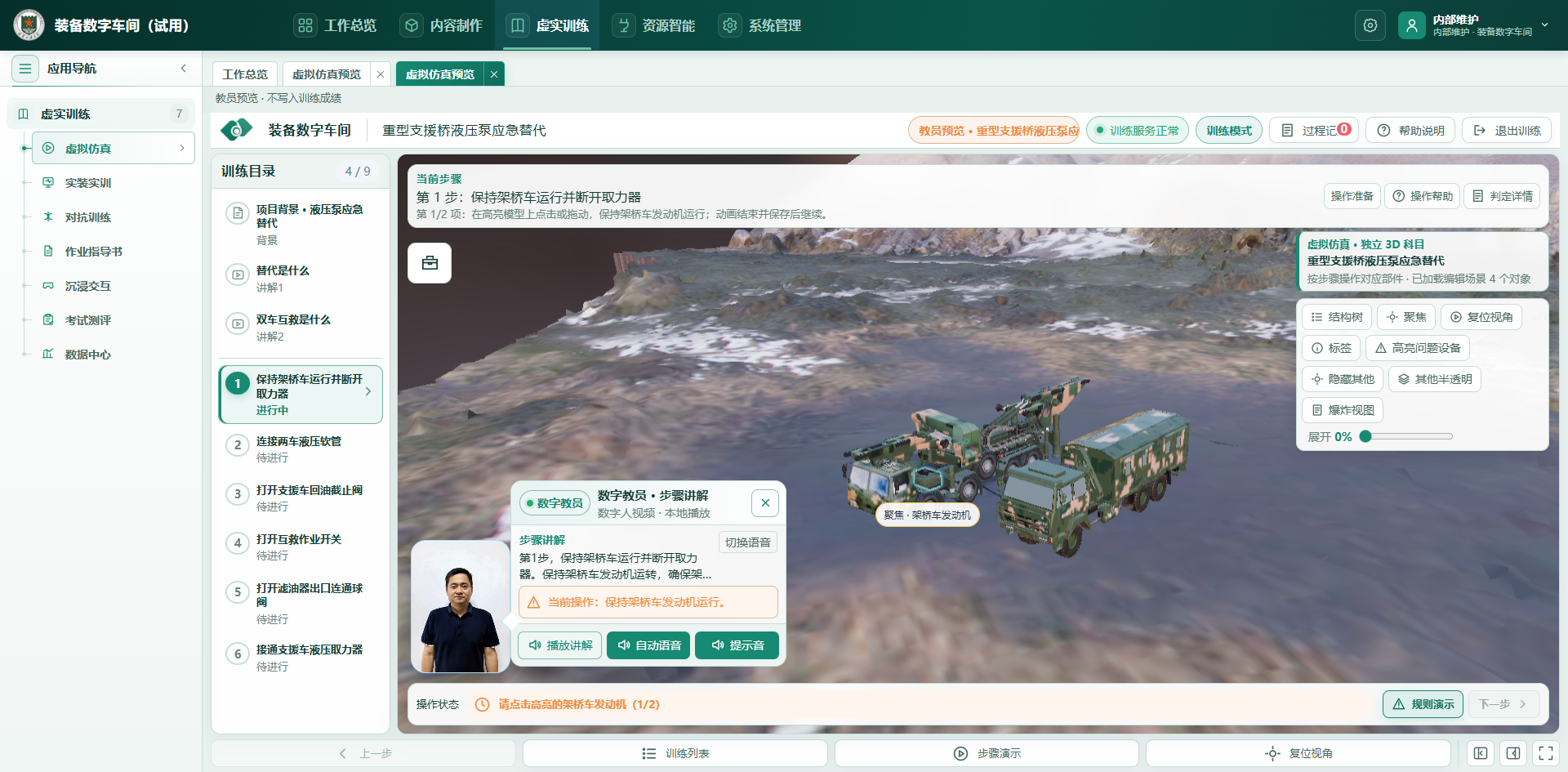
Task: Click the 聚焦 focus tool button
Action: [x=1406, y=317]
